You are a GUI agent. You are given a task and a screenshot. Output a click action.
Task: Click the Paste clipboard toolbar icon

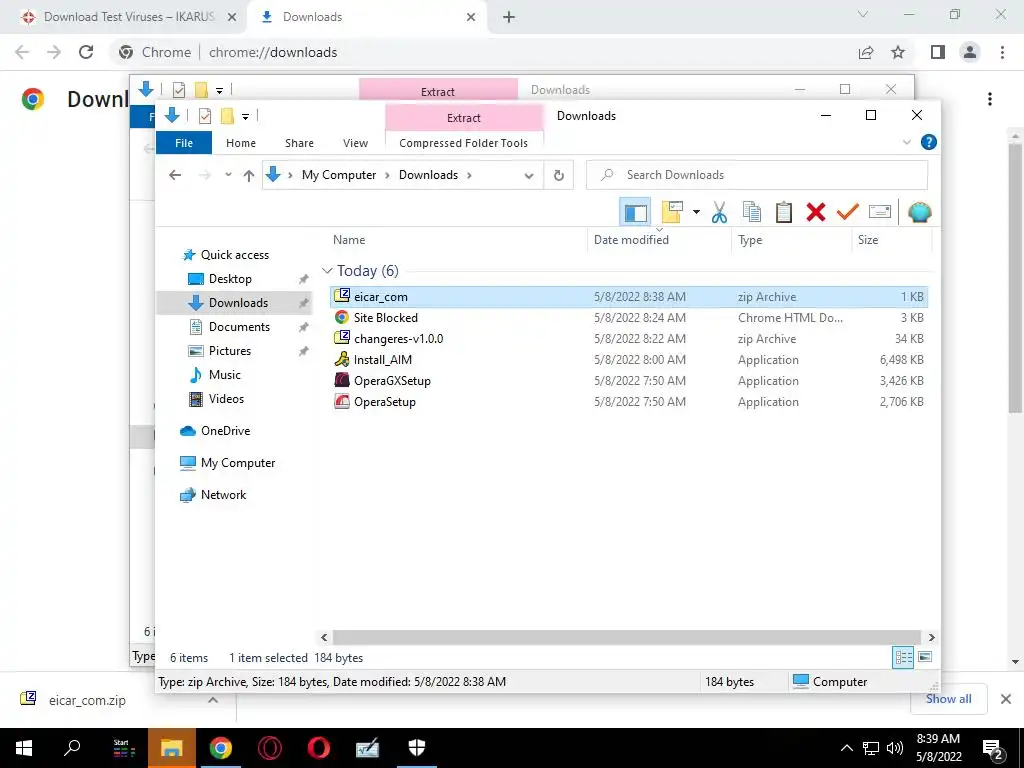(x=784, y=212)
